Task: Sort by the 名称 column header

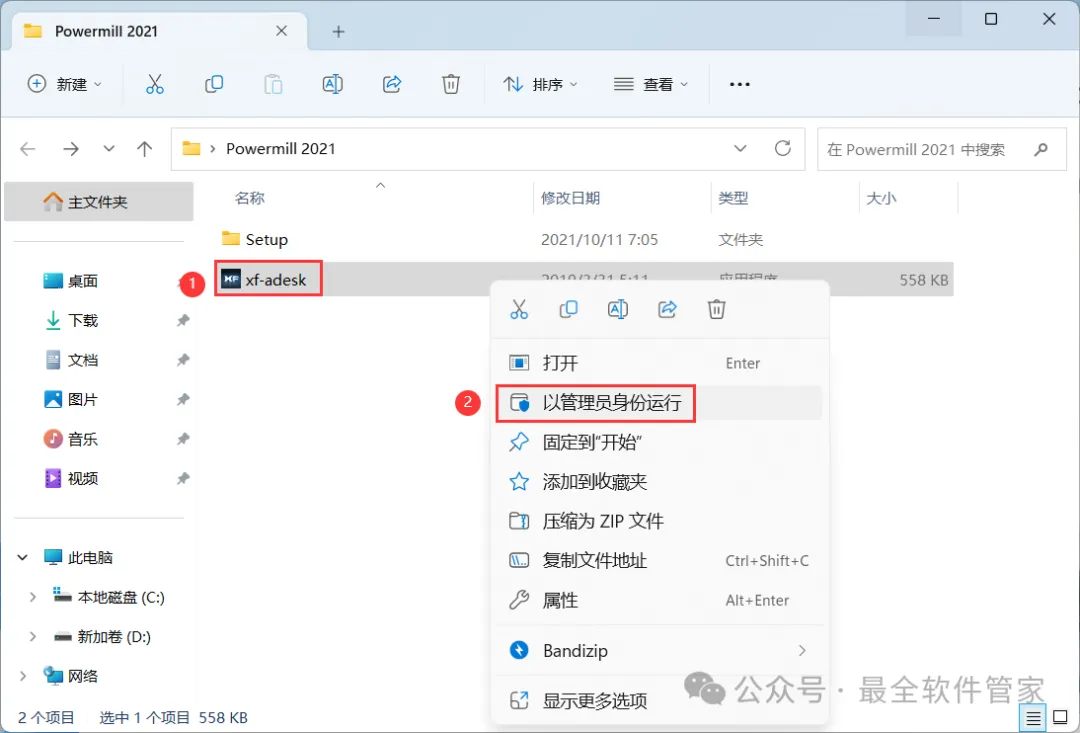Action: [x=249, y=198]
